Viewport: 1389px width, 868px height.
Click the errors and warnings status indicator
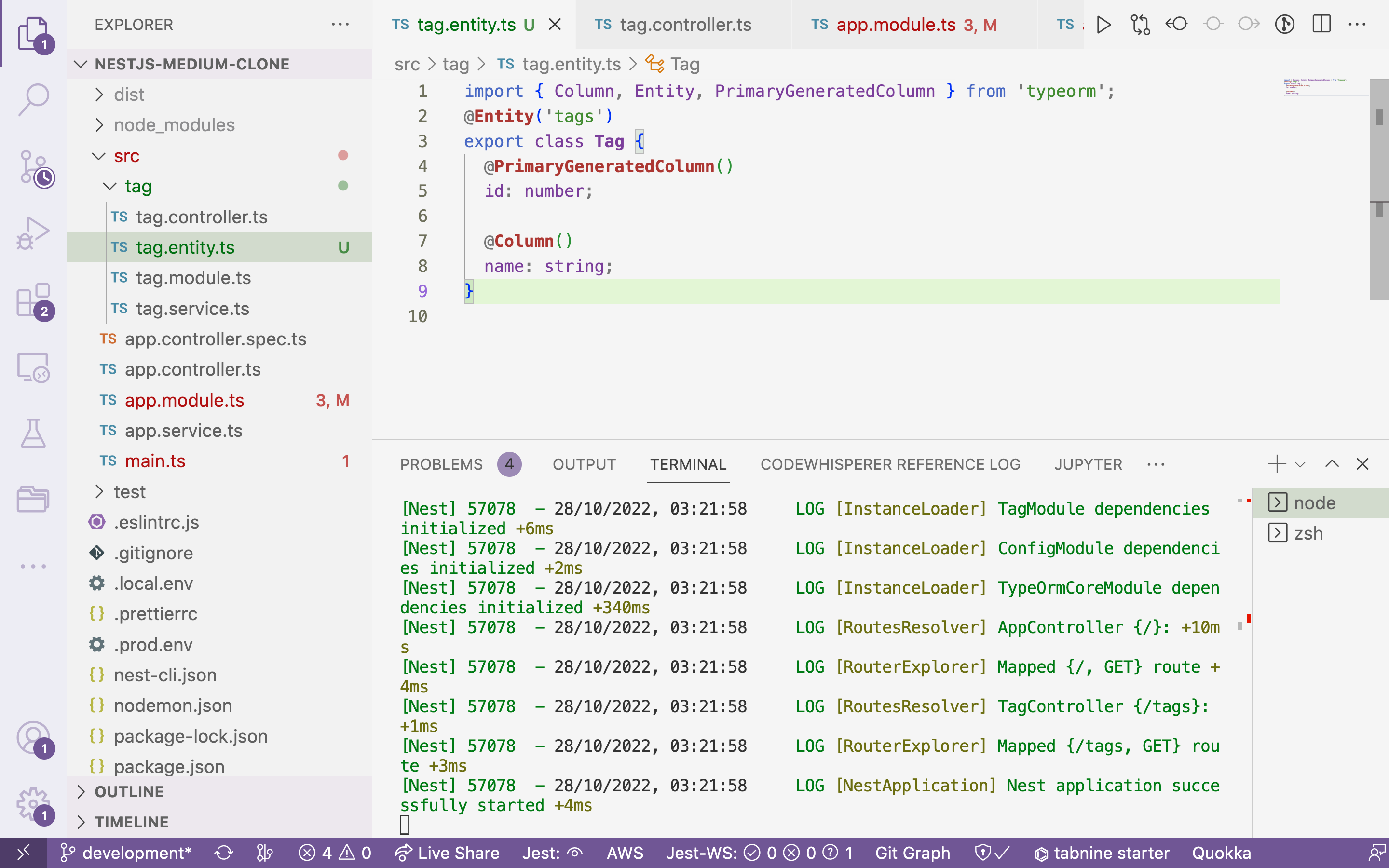335,853
